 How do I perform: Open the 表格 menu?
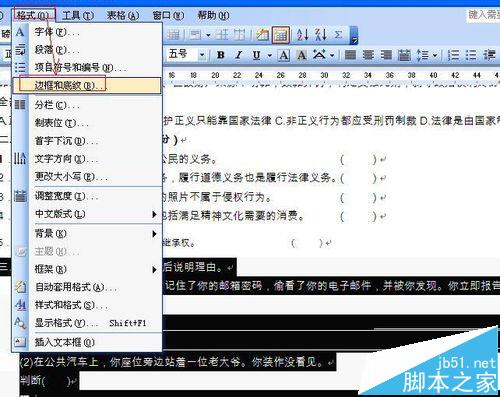(123, 15)
